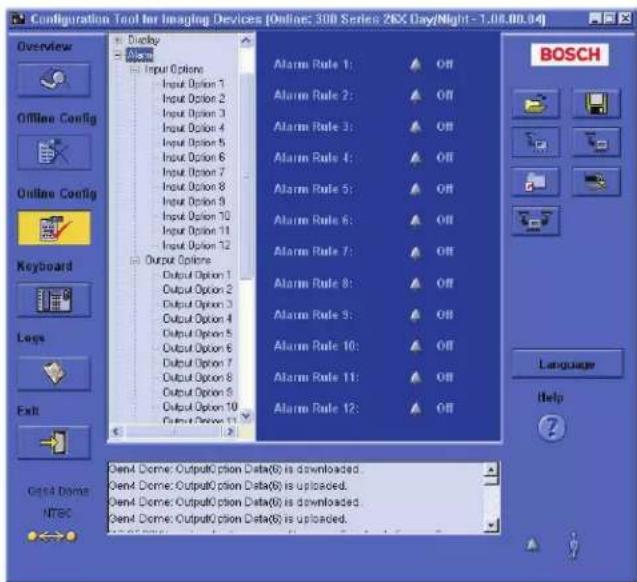637x582 pixels.
Task: Click the two-way device sync icon
Action: point(535,221)
